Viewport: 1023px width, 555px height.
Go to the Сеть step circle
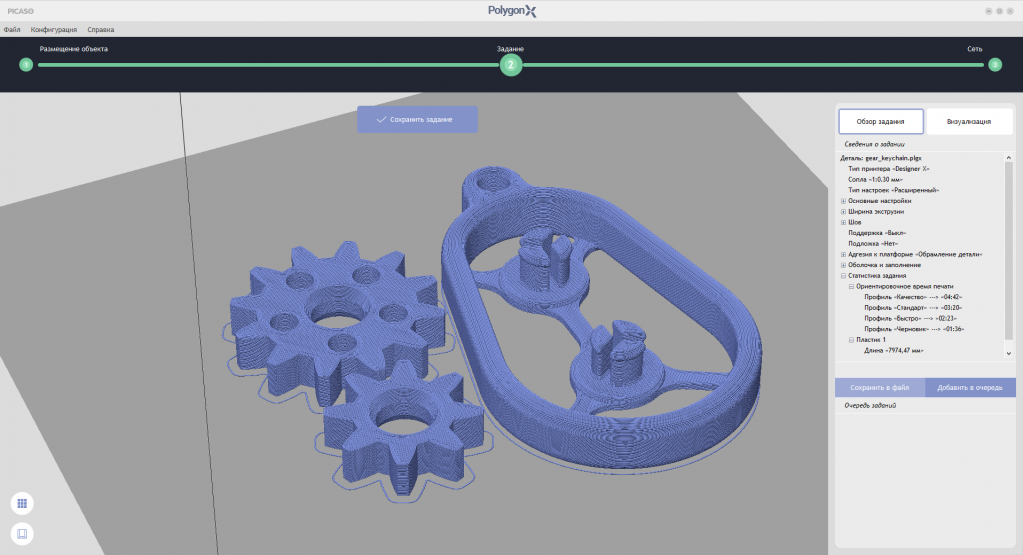coord(995,65)
